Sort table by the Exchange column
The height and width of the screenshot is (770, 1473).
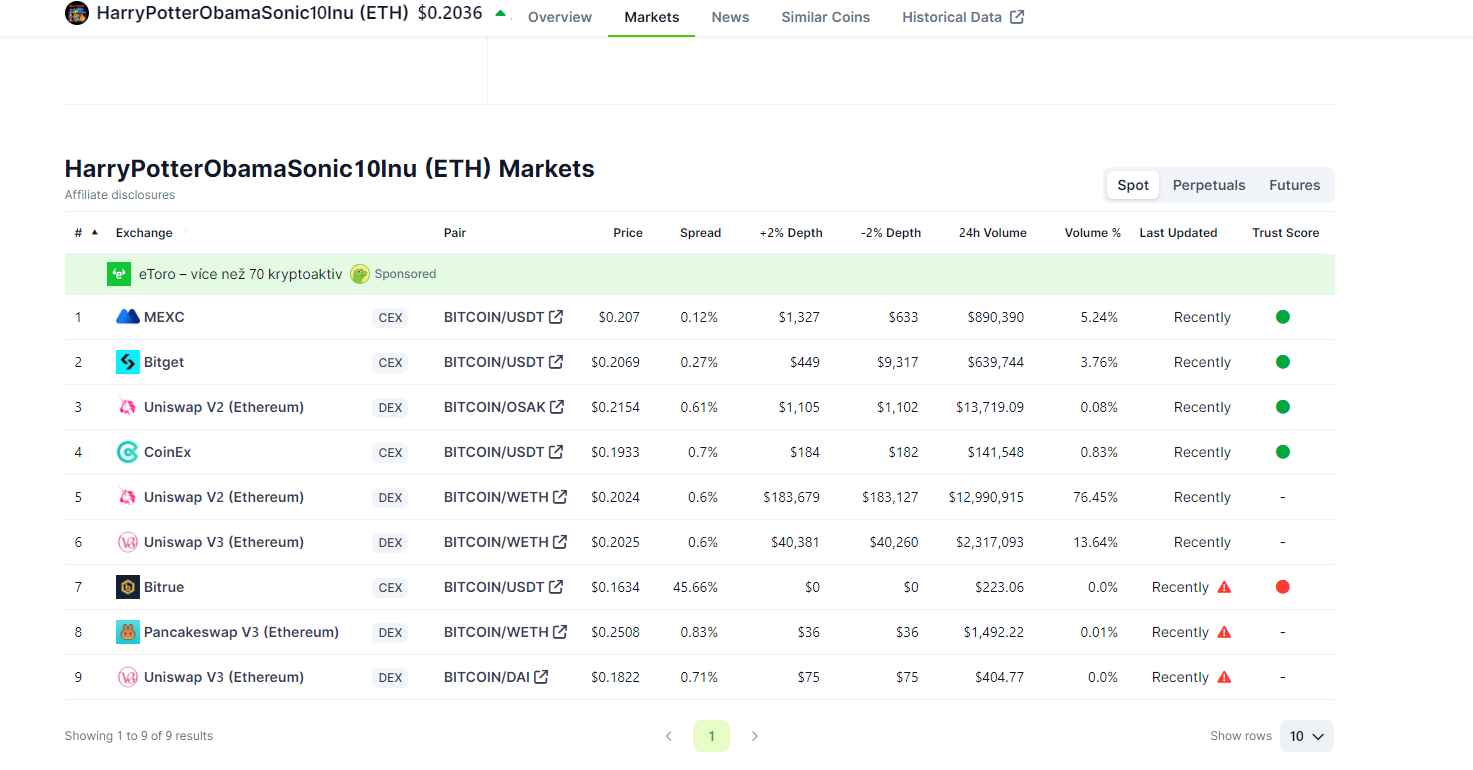(144, 233)
